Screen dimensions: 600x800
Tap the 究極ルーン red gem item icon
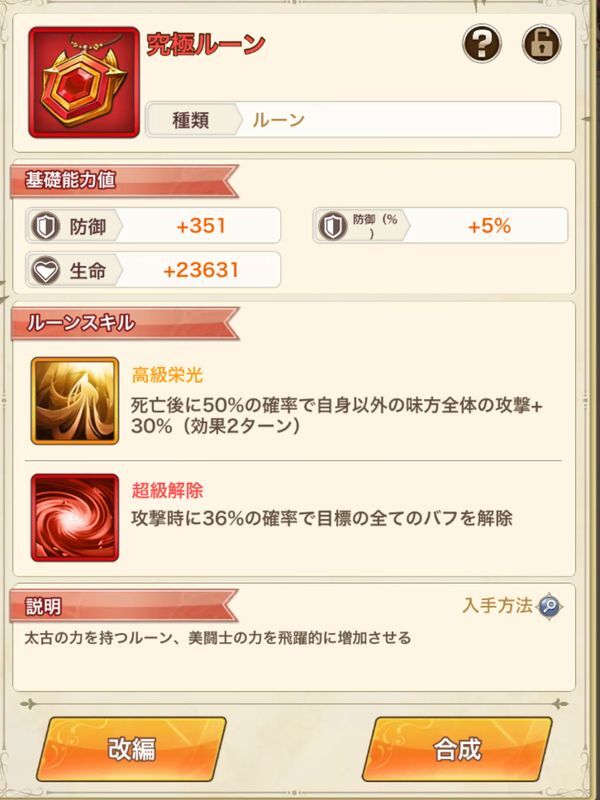(x=84, y=83)
